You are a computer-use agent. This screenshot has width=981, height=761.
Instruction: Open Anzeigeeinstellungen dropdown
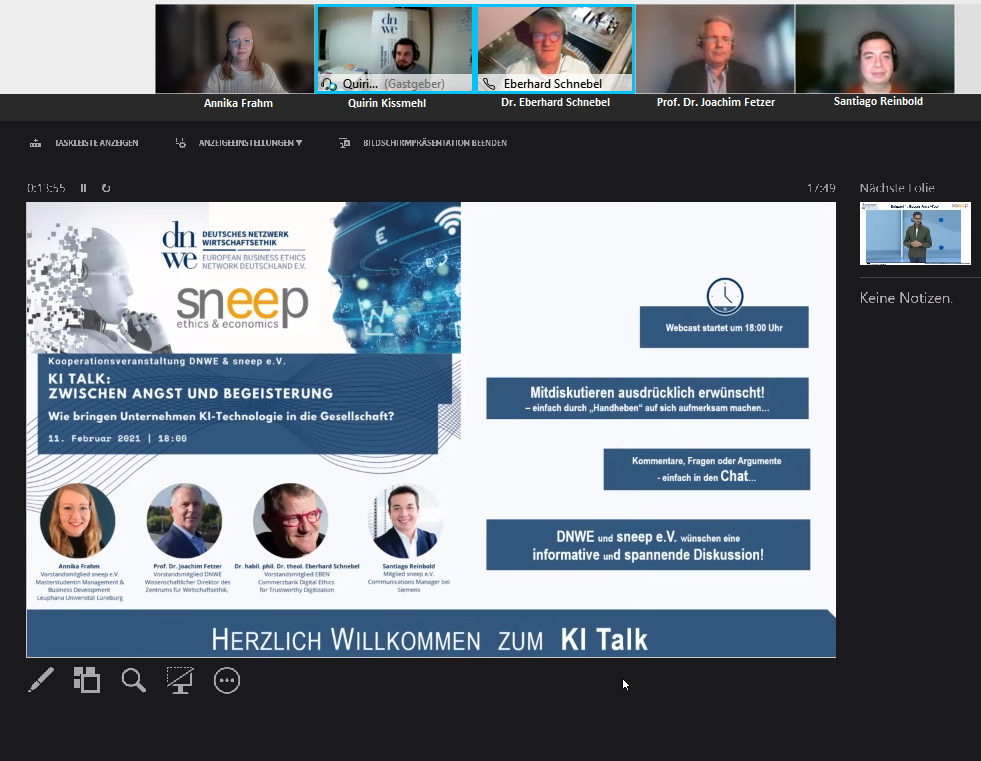tap(250, 143)
